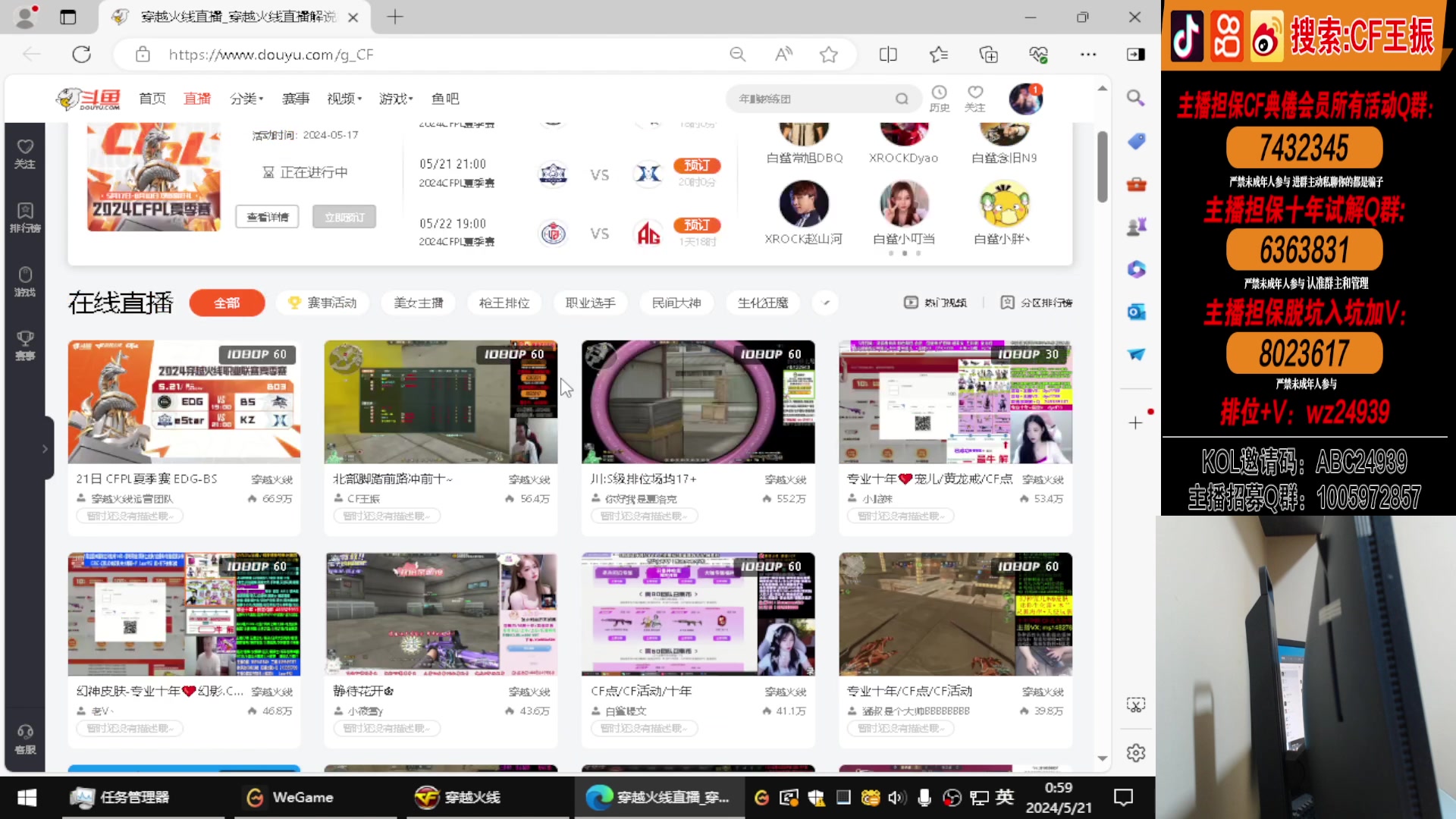Expand the left sidebar via its chevron
Screen dimensions: 1456x819
44,449
